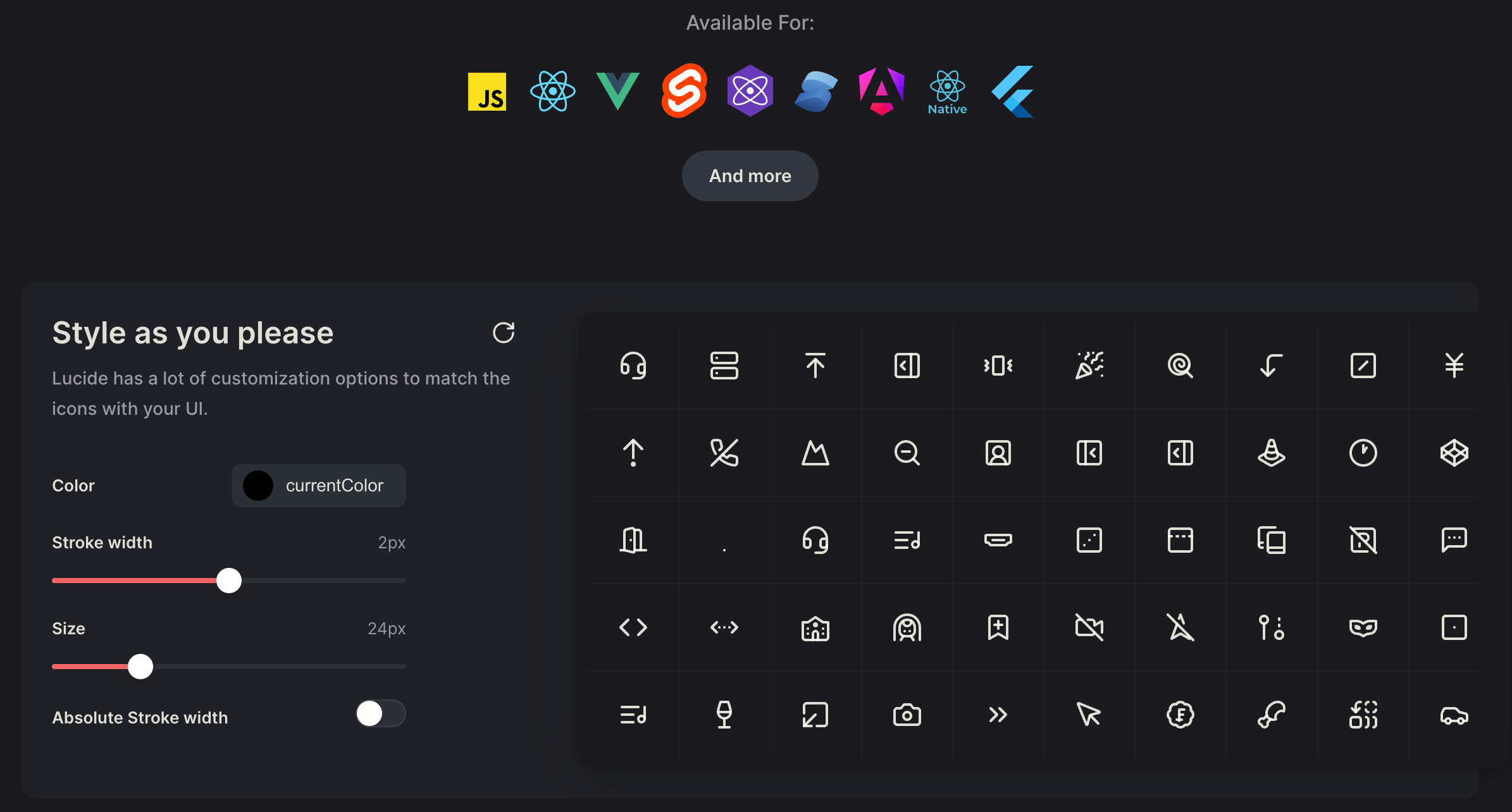The width and height of the screenshot is (1512, 812).
Task: Open the Svelte framework logo link
Action: pos(684,91)
